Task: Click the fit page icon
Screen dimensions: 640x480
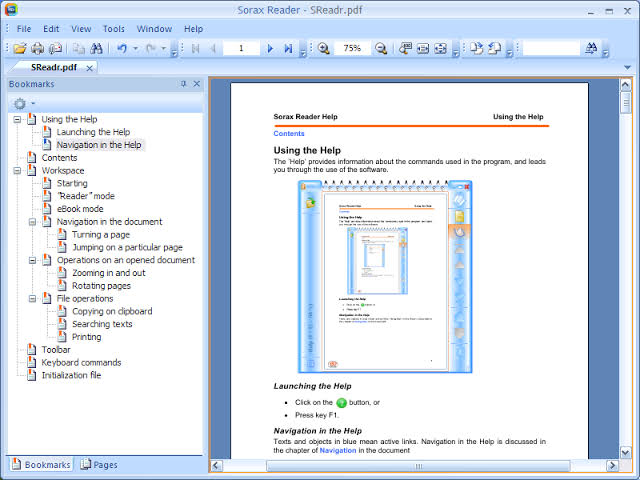Action: point(440,49)
